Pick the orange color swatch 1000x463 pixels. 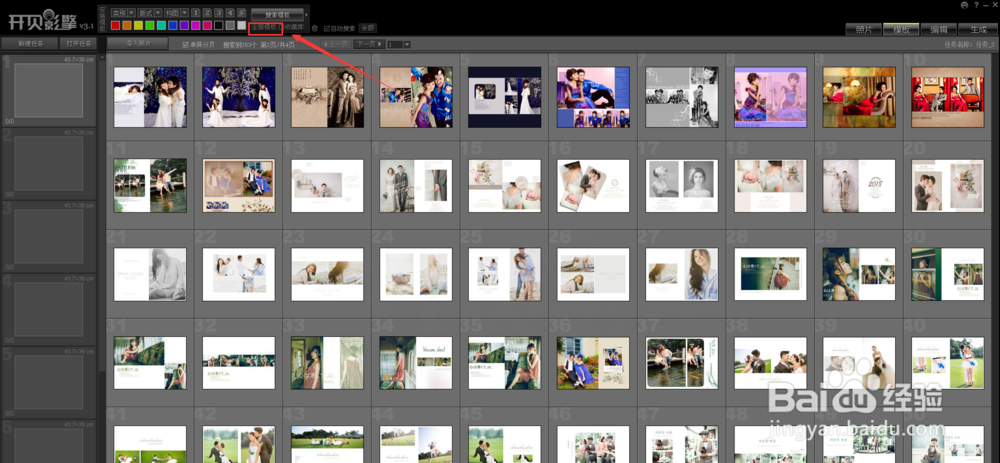point(127,26)
